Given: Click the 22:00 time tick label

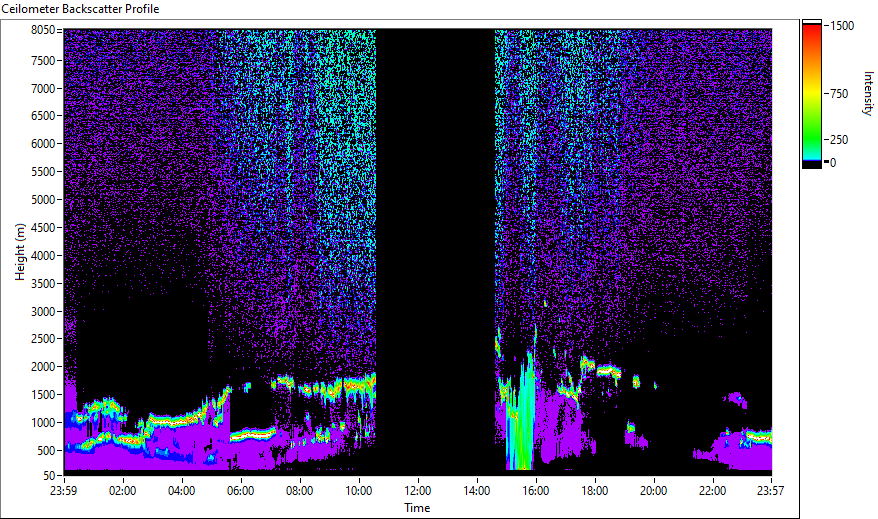Looking at the screenshot, I should 712,491.
